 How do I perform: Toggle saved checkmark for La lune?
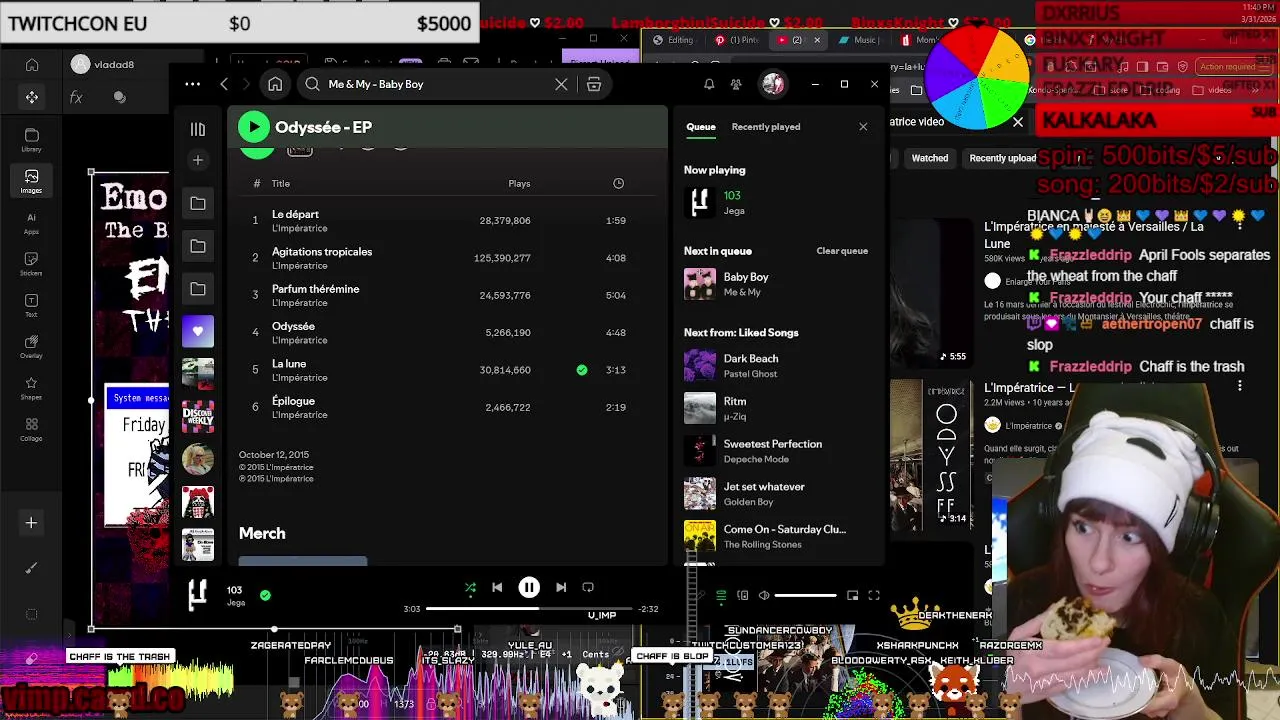pyautogui.click(x=582, y=370)
